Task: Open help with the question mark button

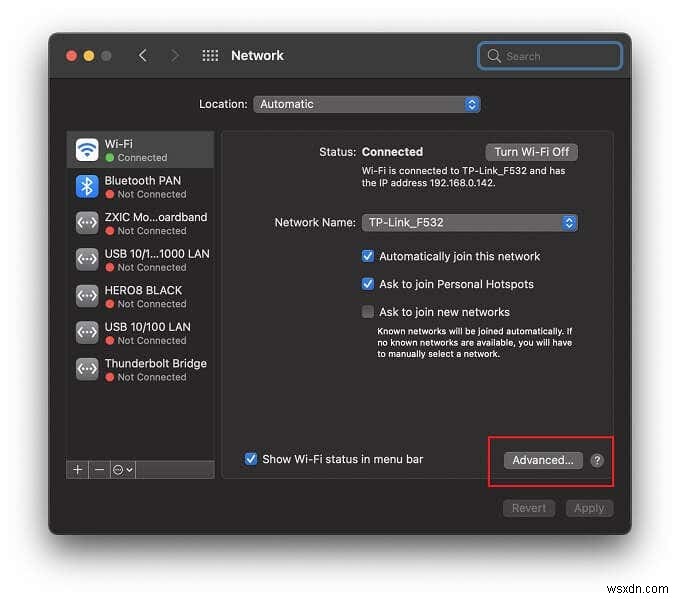Action: click(x=597, y=460)
